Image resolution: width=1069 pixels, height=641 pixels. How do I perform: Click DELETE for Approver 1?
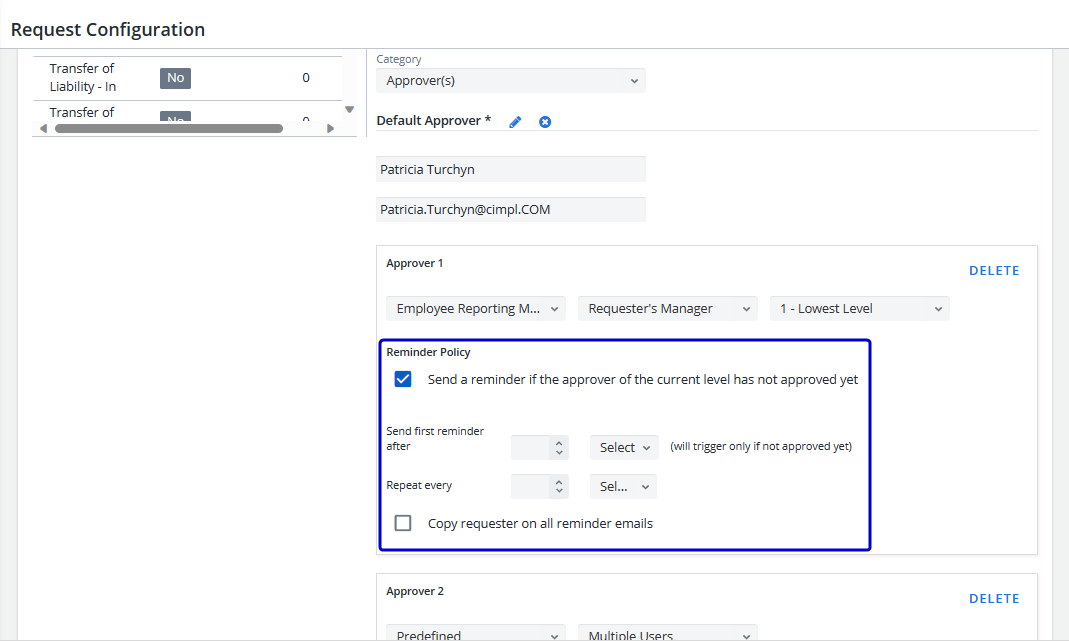(994, 271)
